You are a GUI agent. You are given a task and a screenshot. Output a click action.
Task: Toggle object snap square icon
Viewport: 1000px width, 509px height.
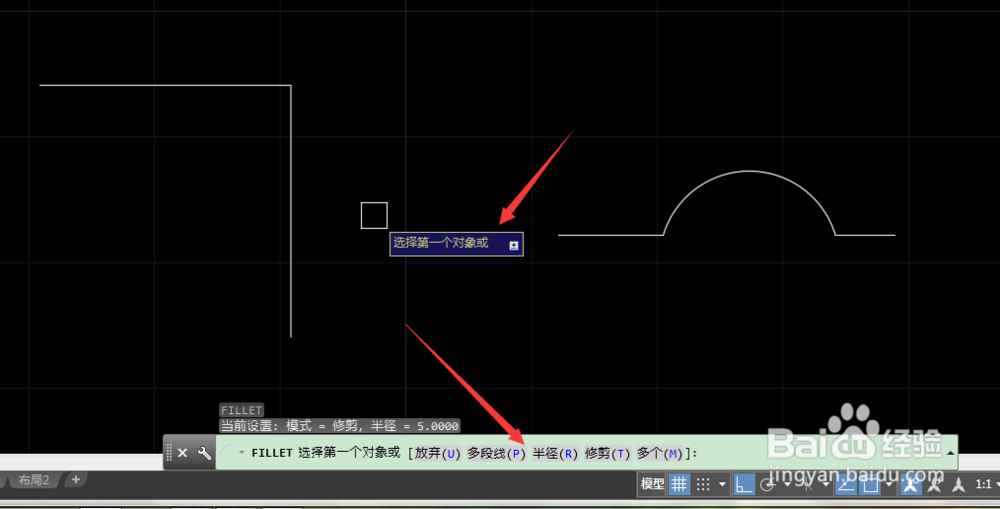(871, 485)
